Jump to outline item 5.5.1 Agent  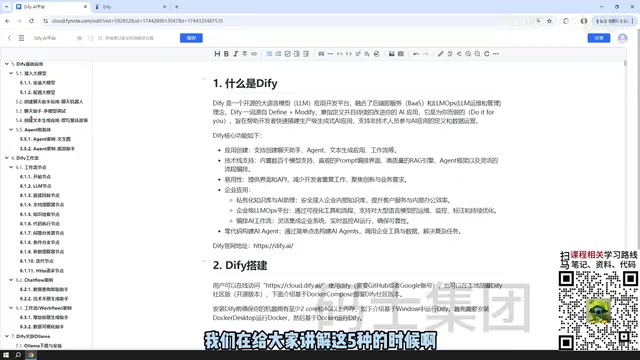pyautogui.click(x=45, y=139)
